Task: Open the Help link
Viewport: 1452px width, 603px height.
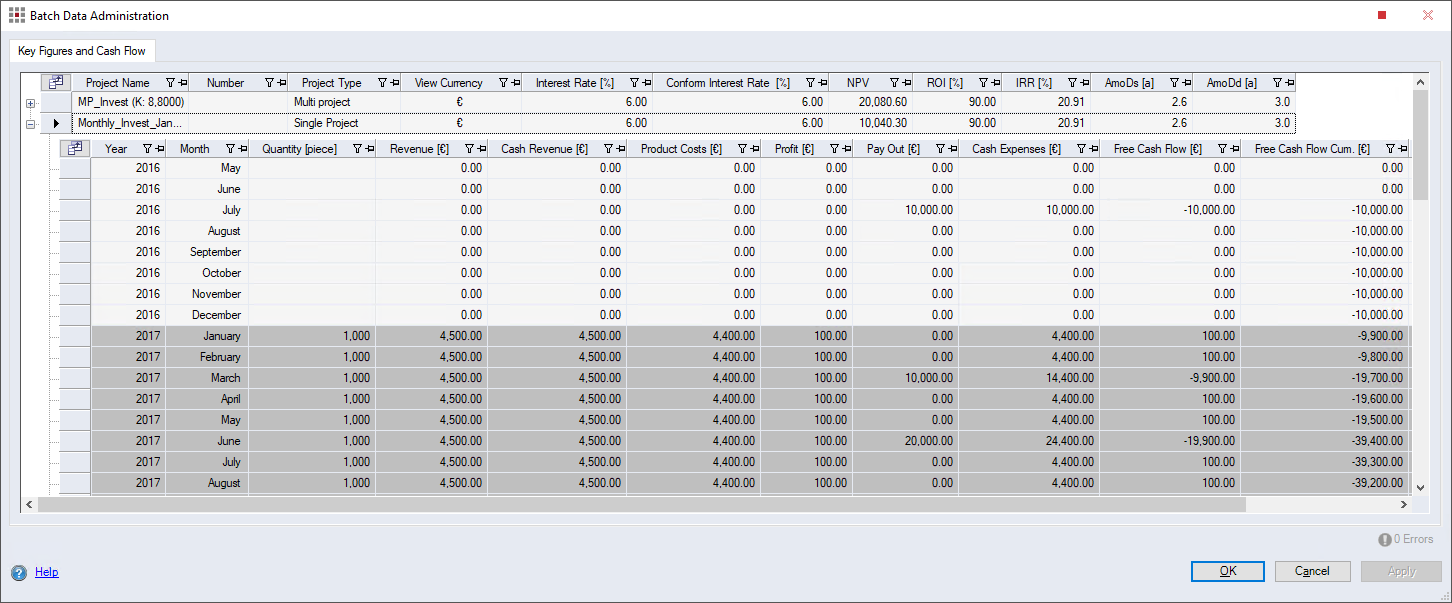Action: click(x=46, y=572)
